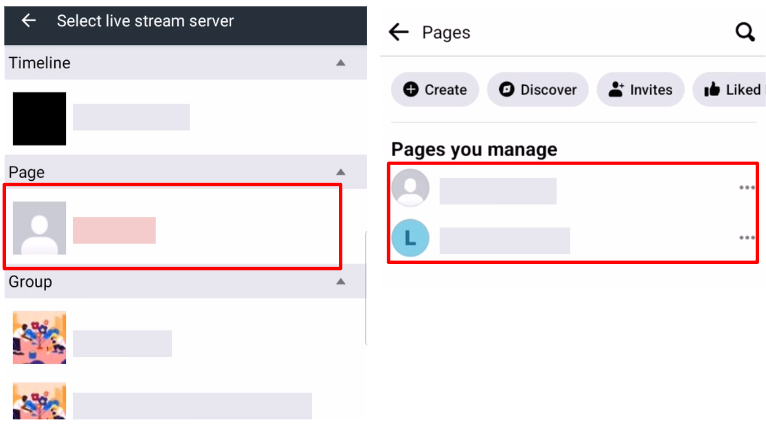Open the page Invites button

[x=640, y=89]
